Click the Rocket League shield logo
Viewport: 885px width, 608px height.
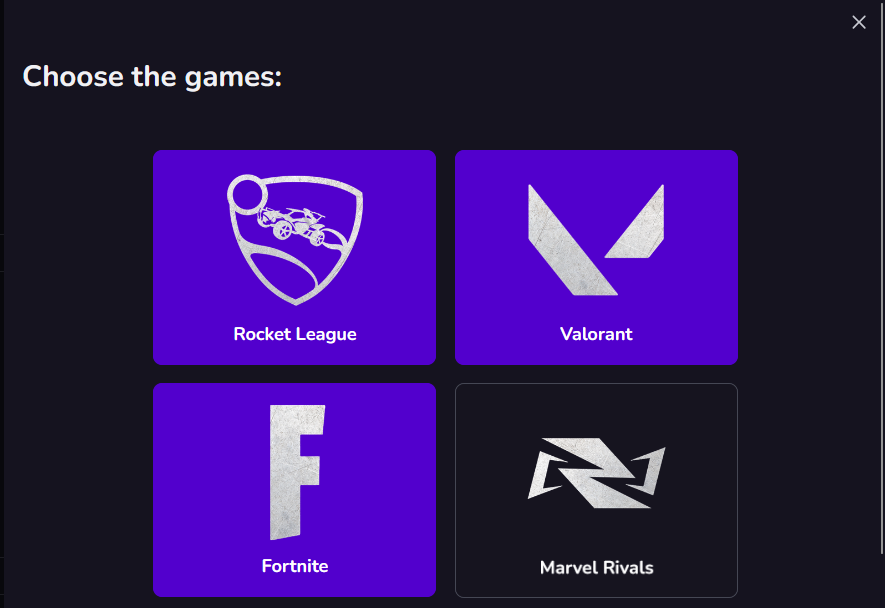(295, 239)
